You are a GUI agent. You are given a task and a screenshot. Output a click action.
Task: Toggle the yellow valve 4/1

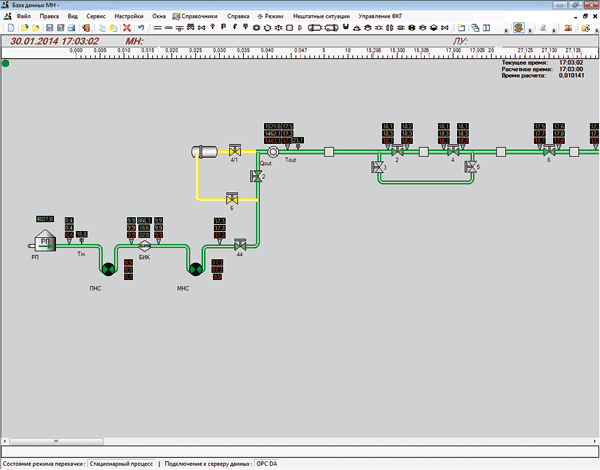coord(235,150)
